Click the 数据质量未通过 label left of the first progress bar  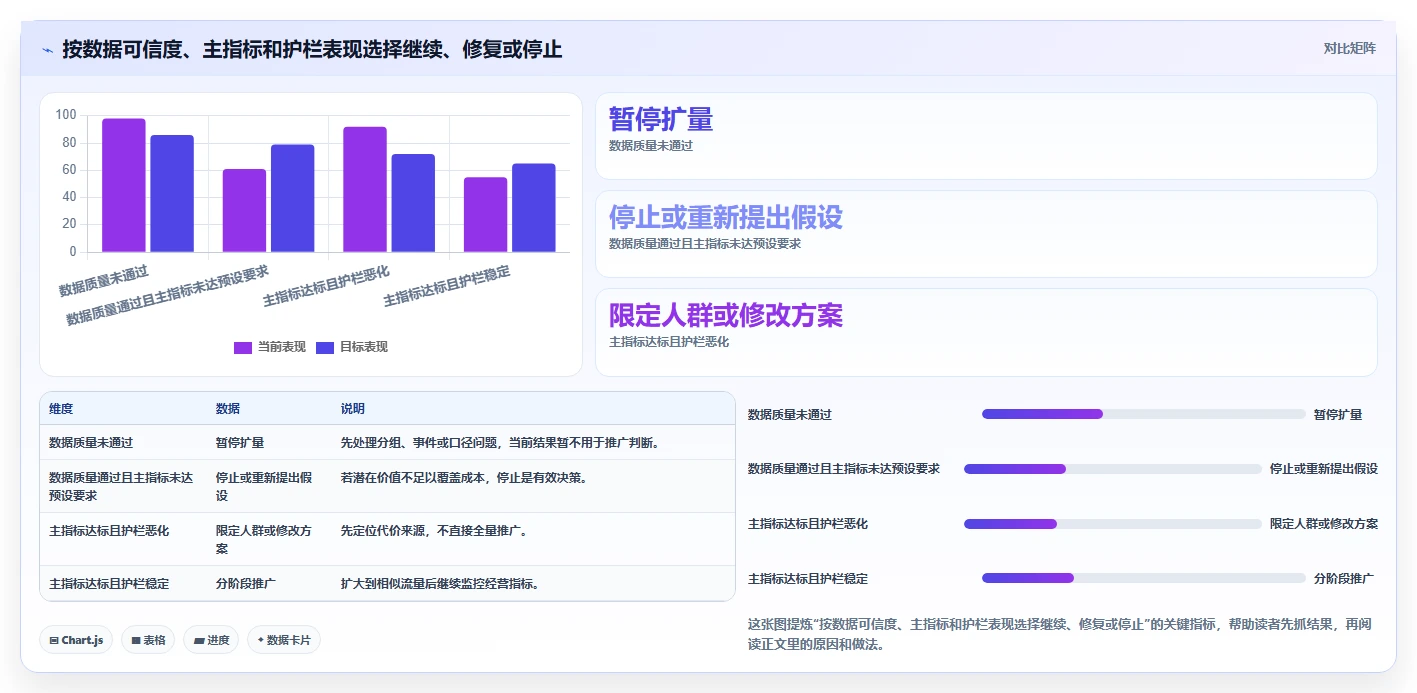click(x=790, y=414)
